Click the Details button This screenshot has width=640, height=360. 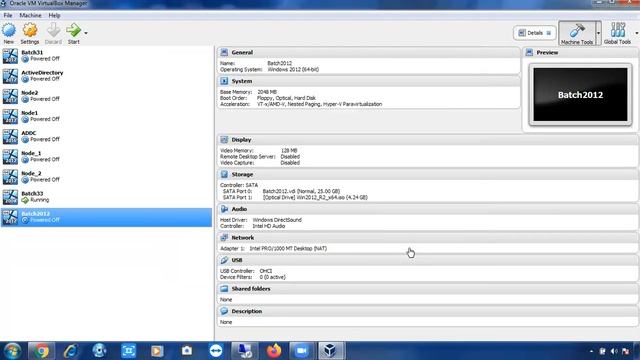(x=534, y=33)
